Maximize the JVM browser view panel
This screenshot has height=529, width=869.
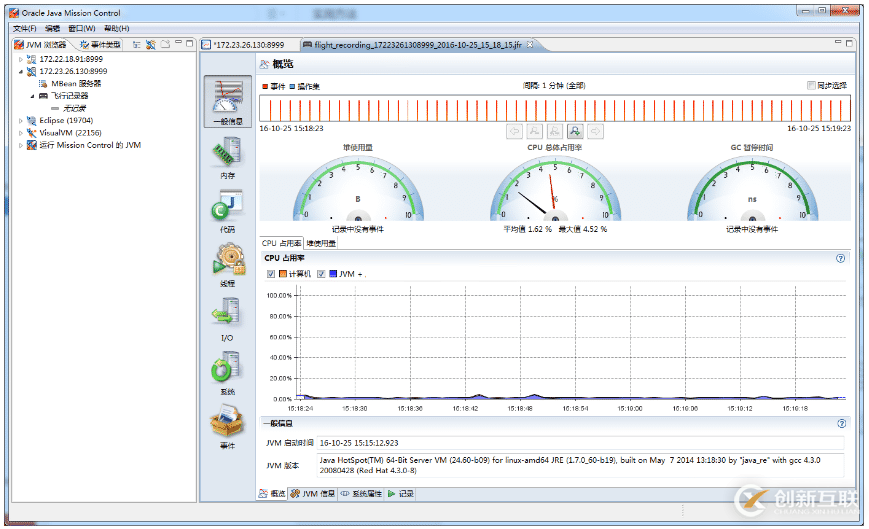190,43
